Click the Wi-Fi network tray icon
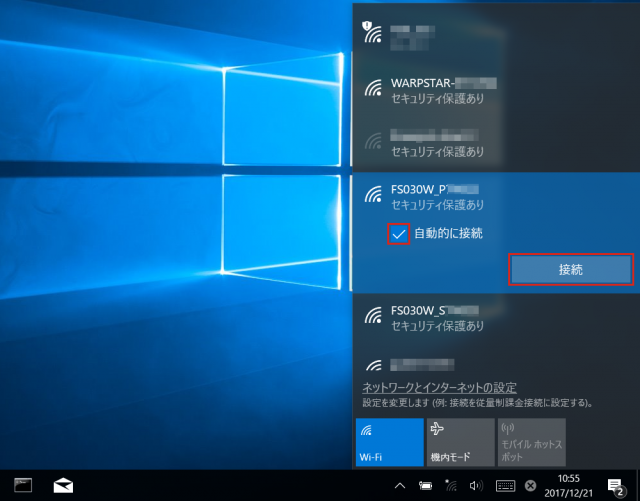Screen dimensions: 640x501 point(451,486)
